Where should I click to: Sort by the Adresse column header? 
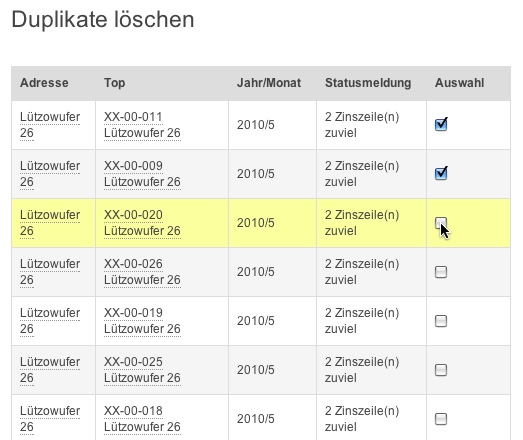click(44, 83)
